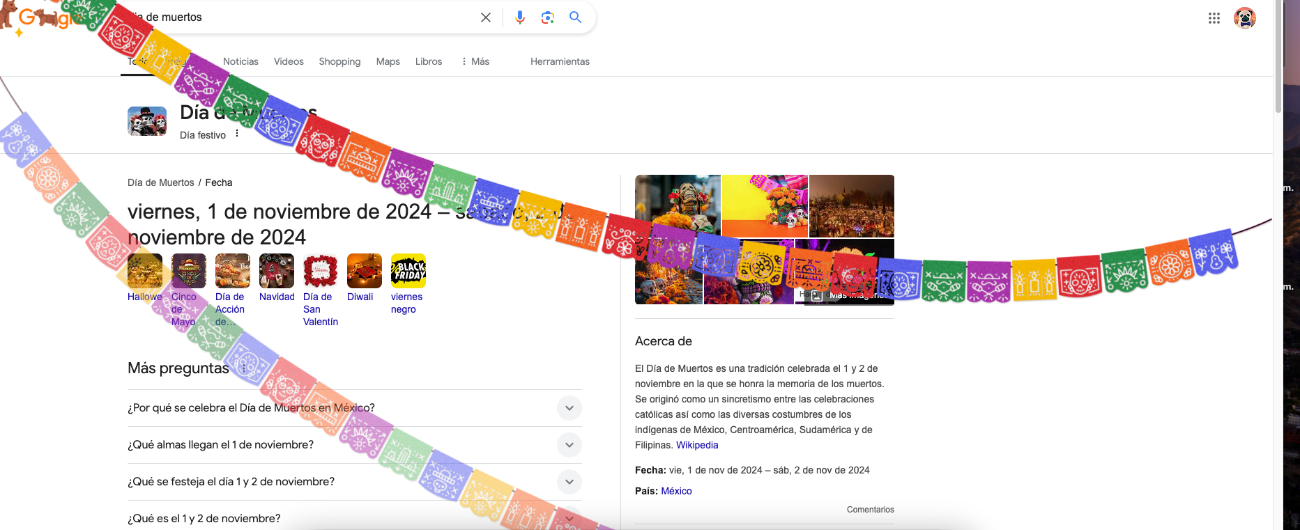The width and height of the screenshot is (1300, 530).
Task: Open the Wikipedia link in Acerca de
Action: (697, 445)
